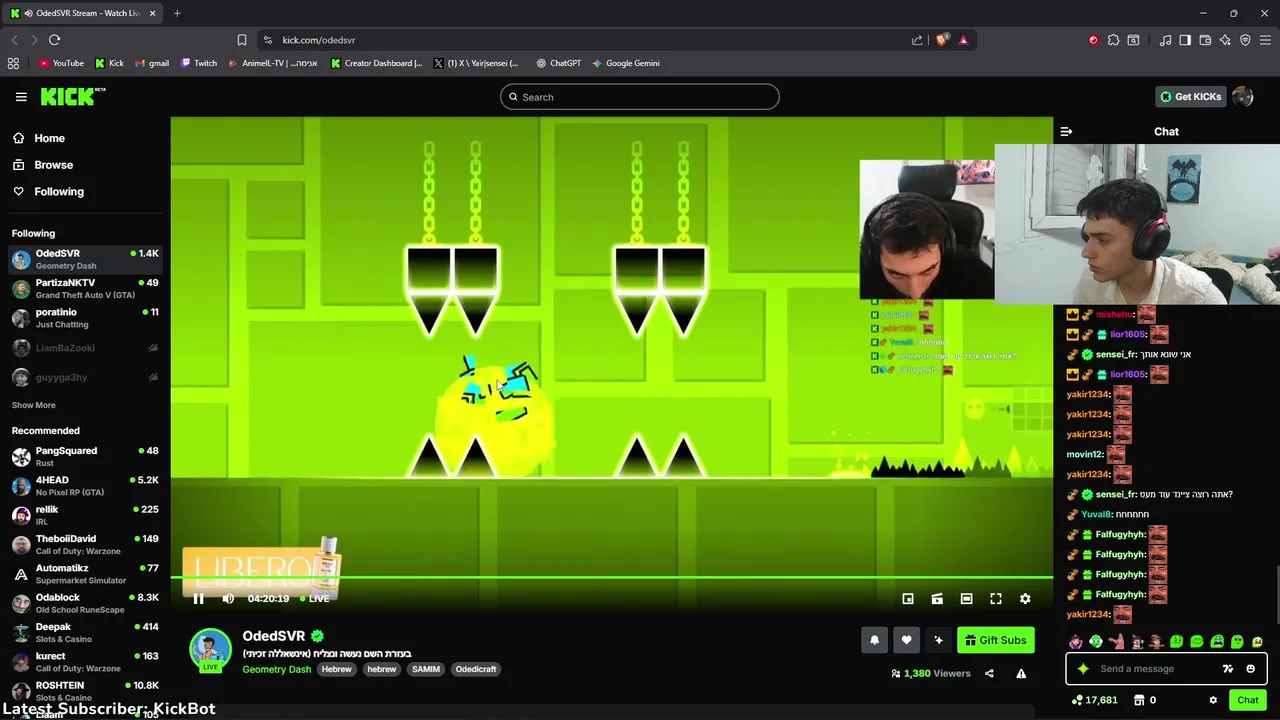Open Brave Wallet icon
The image size is (1280, 720).
tap(1205, 40)
